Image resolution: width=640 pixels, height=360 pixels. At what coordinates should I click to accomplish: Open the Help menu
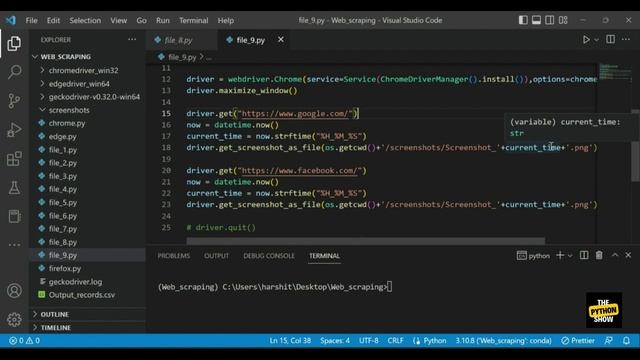point(225,20)
